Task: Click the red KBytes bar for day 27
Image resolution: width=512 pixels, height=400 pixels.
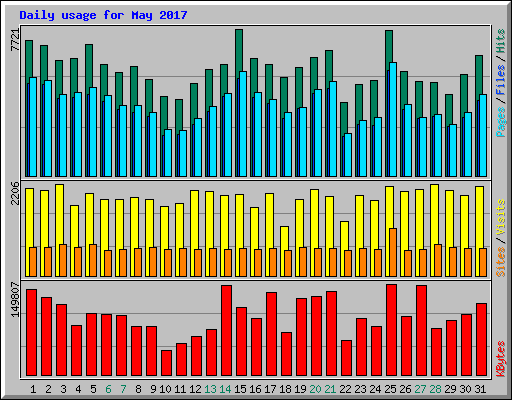Action: click(x=421, y=331)
